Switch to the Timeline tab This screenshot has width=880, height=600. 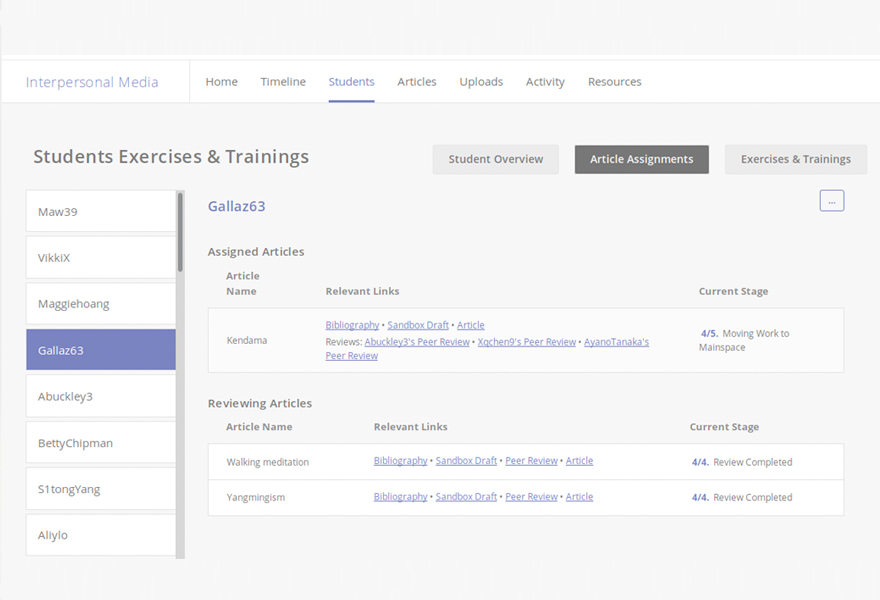coord(283,82)
